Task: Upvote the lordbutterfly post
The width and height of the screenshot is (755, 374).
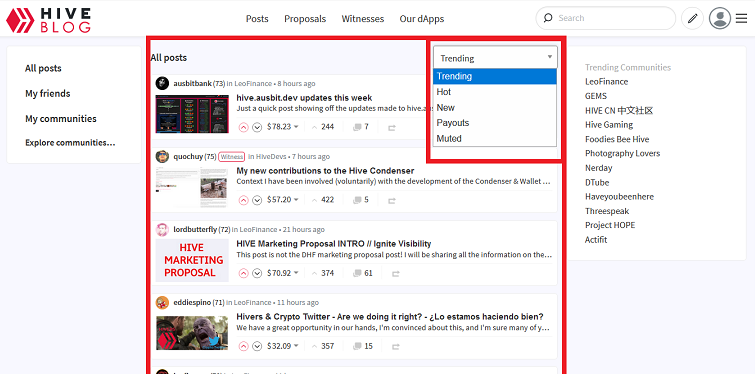Action: (244, 273)
